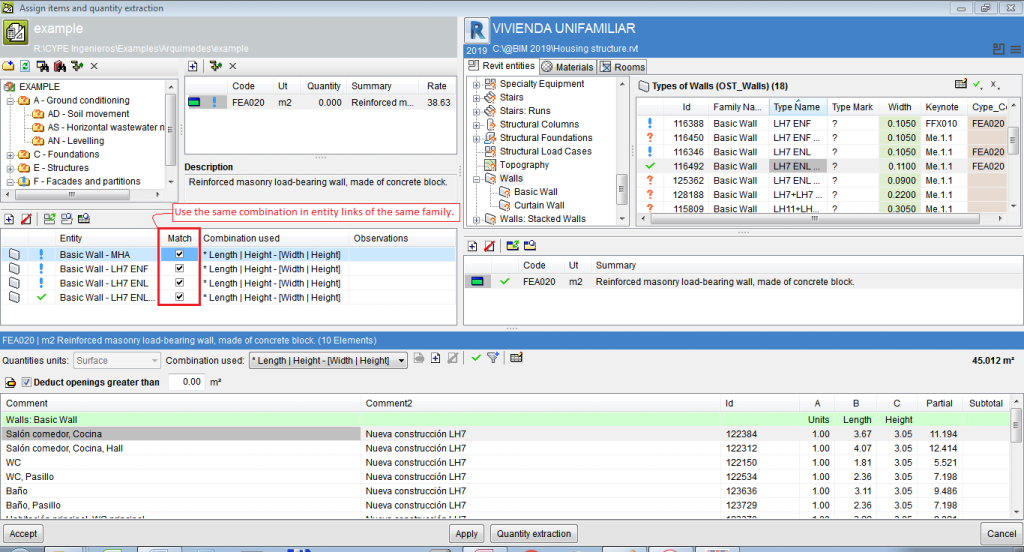This screenshot has width=1024, height=552.
Task: Expand Structural Columns tree node
Action: tap(476, 125)
